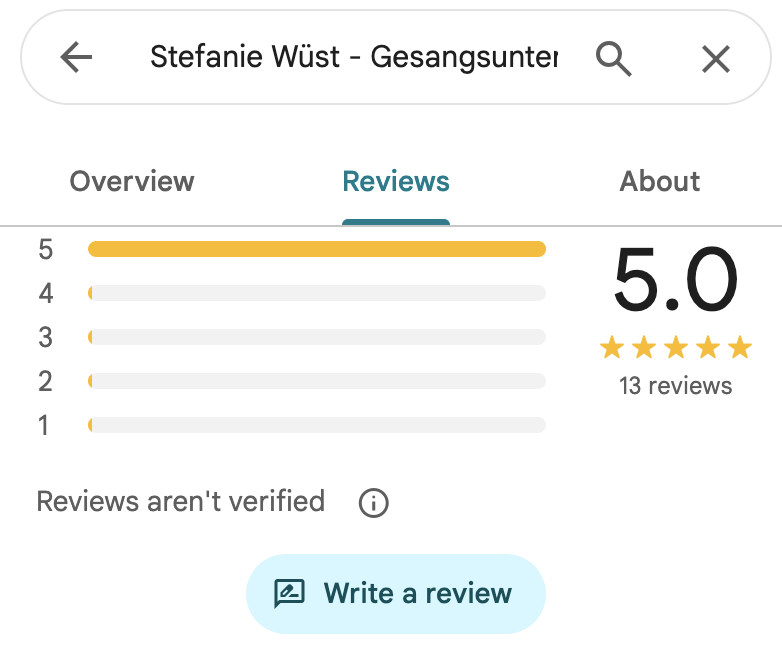Click the 5-star rating bar
Viewport: 782px width, 662px height.
317,249
